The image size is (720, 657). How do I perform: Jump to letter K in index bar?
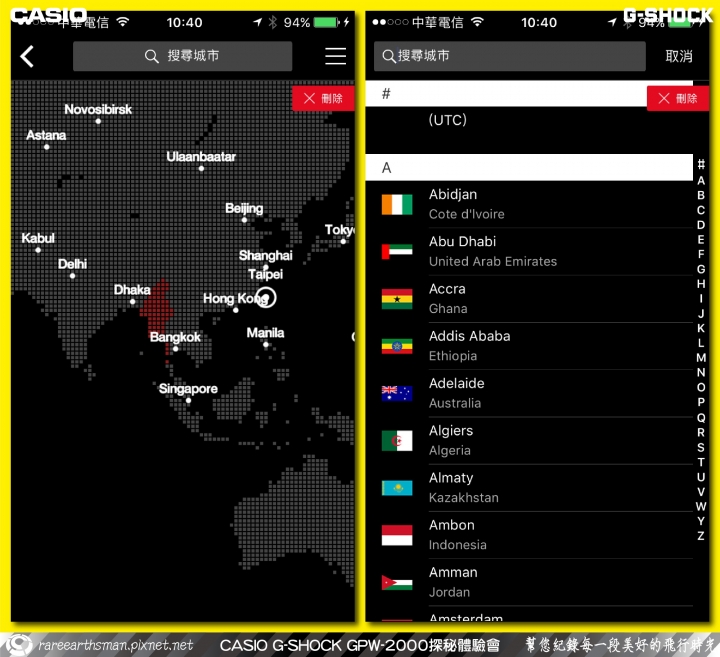[x=701, y=328]
